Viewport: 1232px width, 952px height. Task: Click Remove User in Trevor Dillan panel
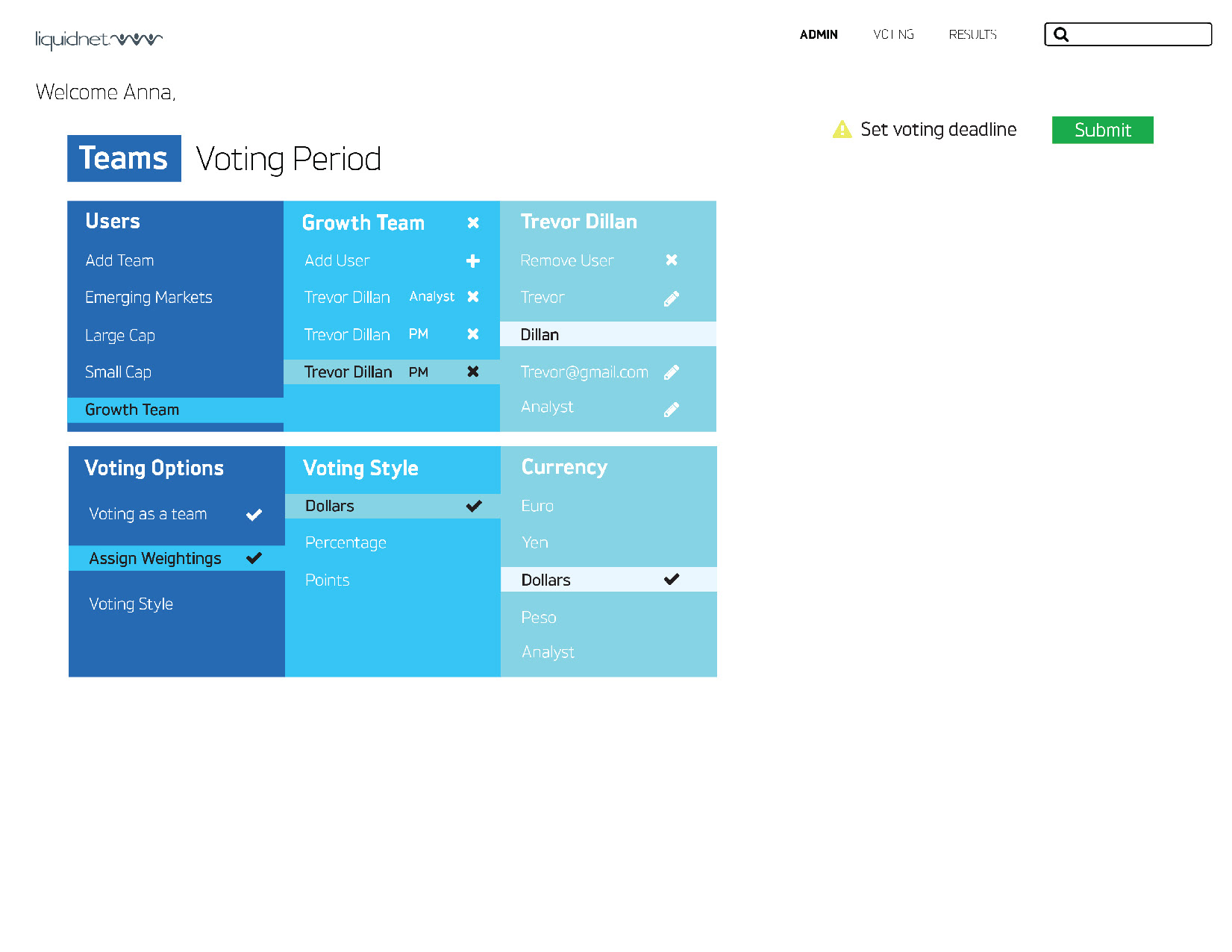tap(566, 260)
